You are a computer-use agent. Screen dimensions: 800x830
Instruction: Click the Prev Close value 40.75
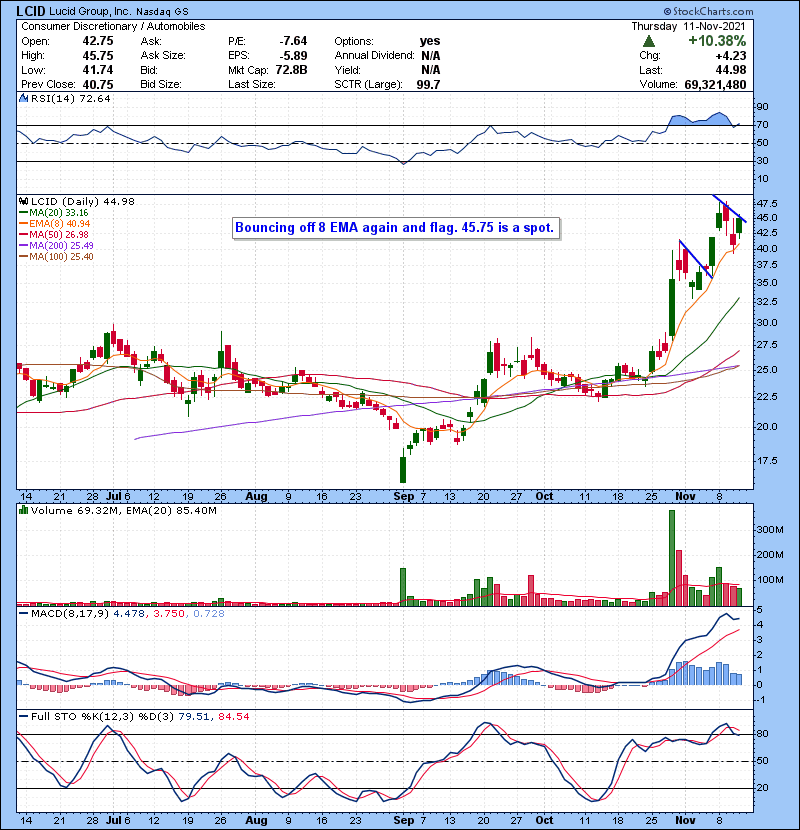(x=98, y=84)
